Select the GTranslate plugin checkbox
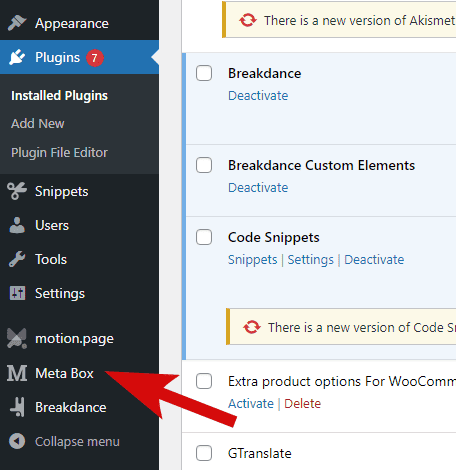Image resolution: width=456 pixels, height=470 pixels. [204, 453]
